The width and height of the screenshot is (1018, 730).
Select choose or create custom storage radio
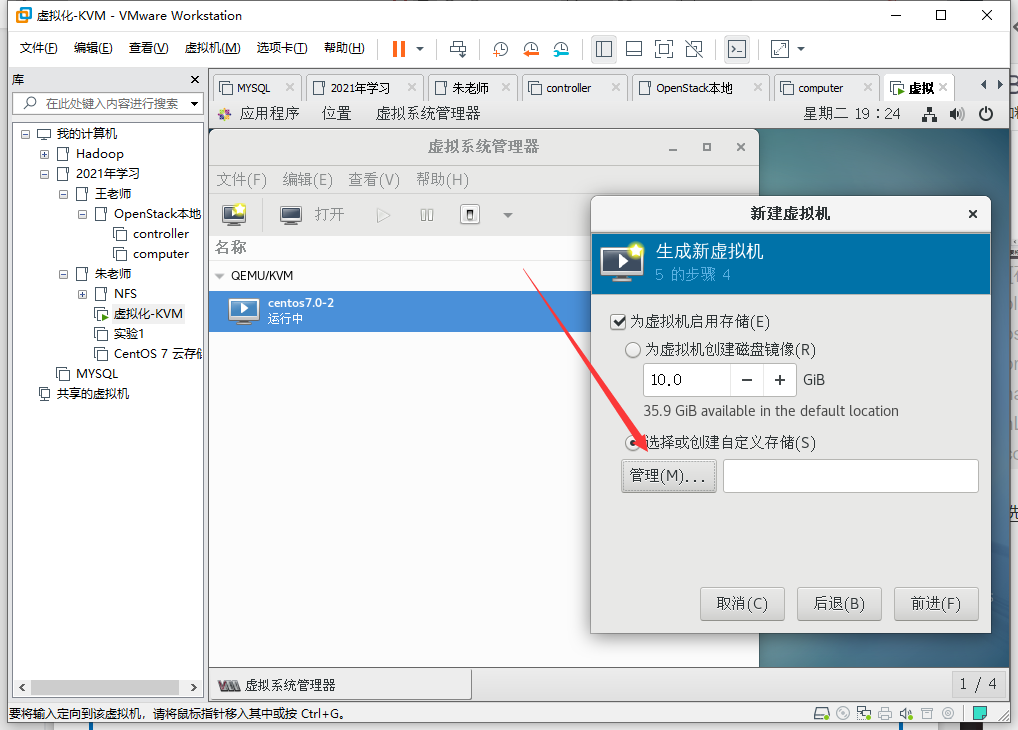(x=632, y=443)
